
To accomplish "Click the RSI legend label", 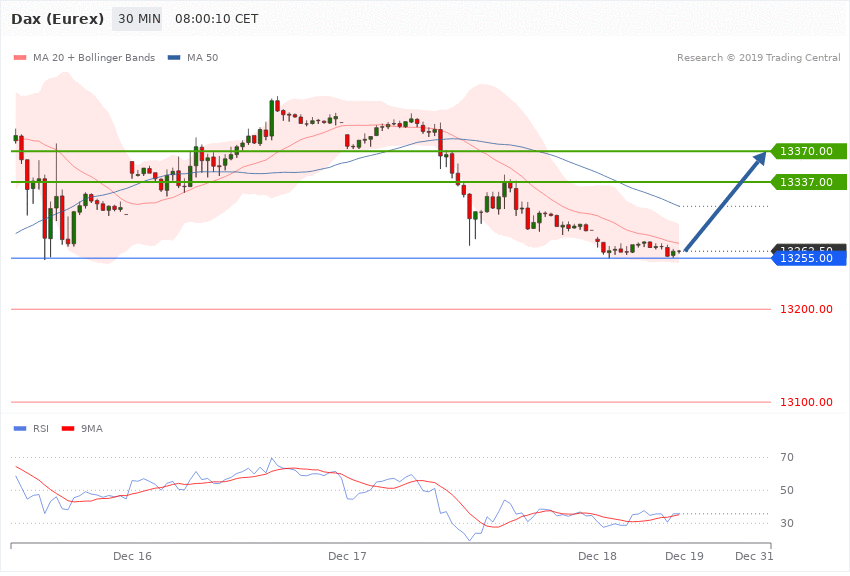I will point(41,429).
